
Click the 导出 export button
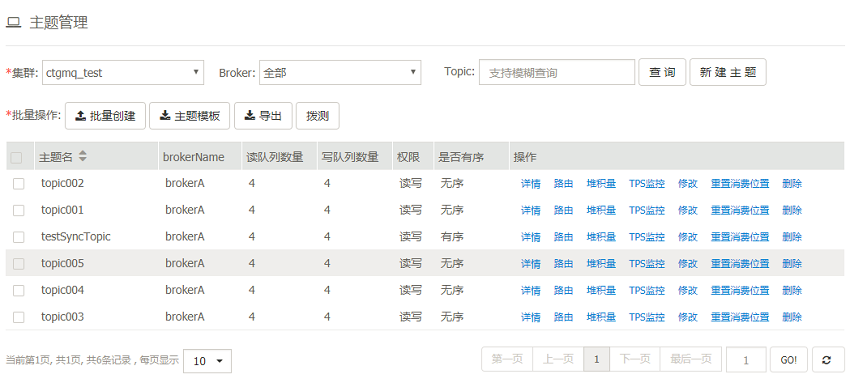[263, 115]
